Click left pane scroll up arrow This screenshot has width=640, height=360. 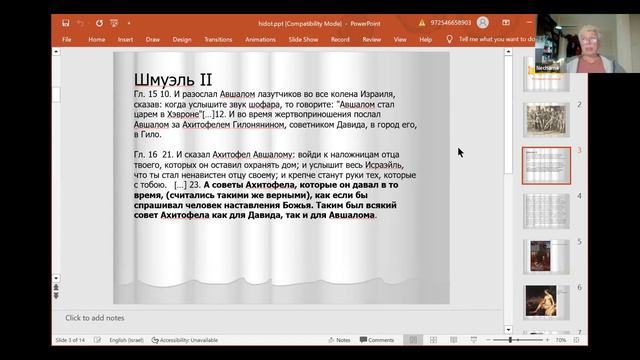[56, 52]
